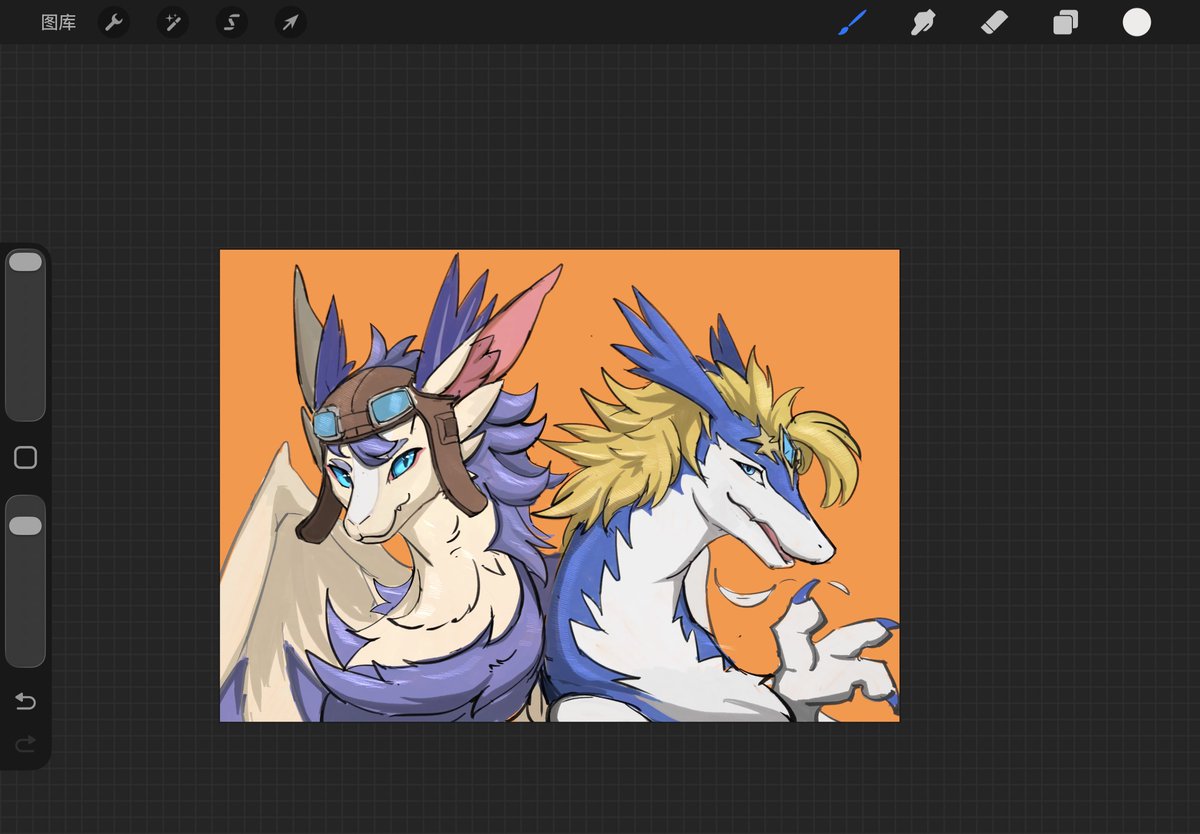The image size is (1200, 834).
Task: Adjust the brush opacity slider handle
Action: pyautogui.click(x=25, y=526)
